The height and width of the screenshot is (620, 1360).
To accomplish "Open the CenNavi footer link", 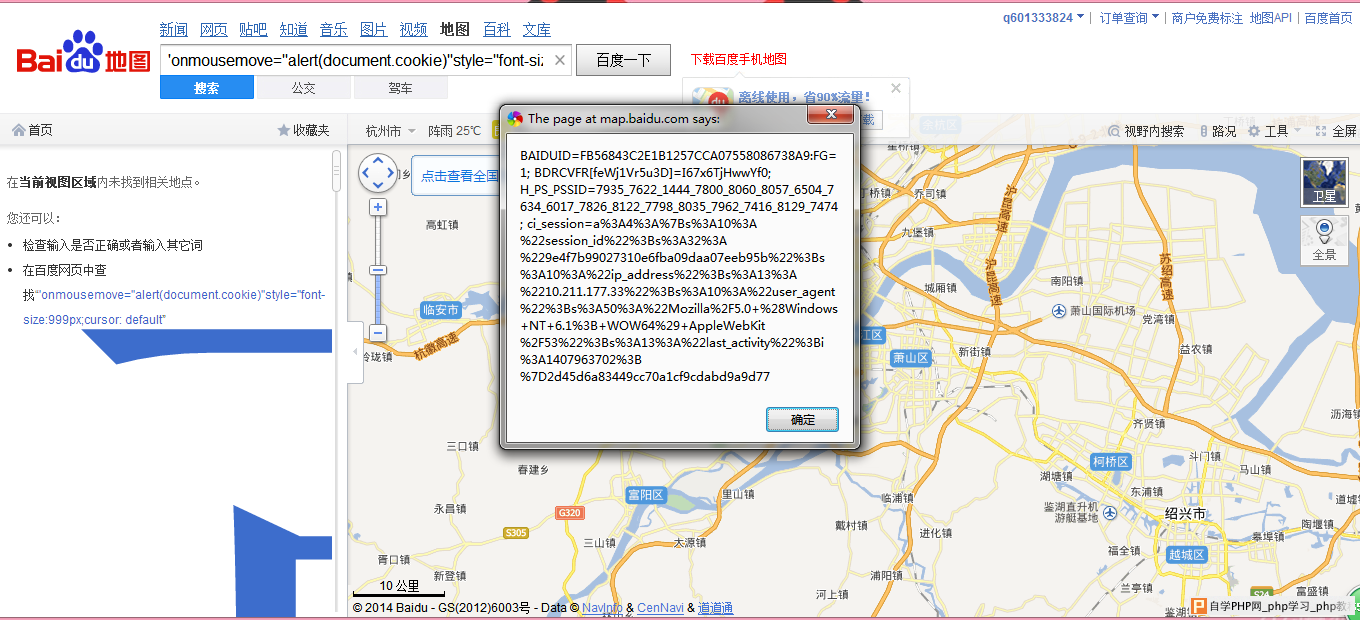I will click(x=661, y=608).
